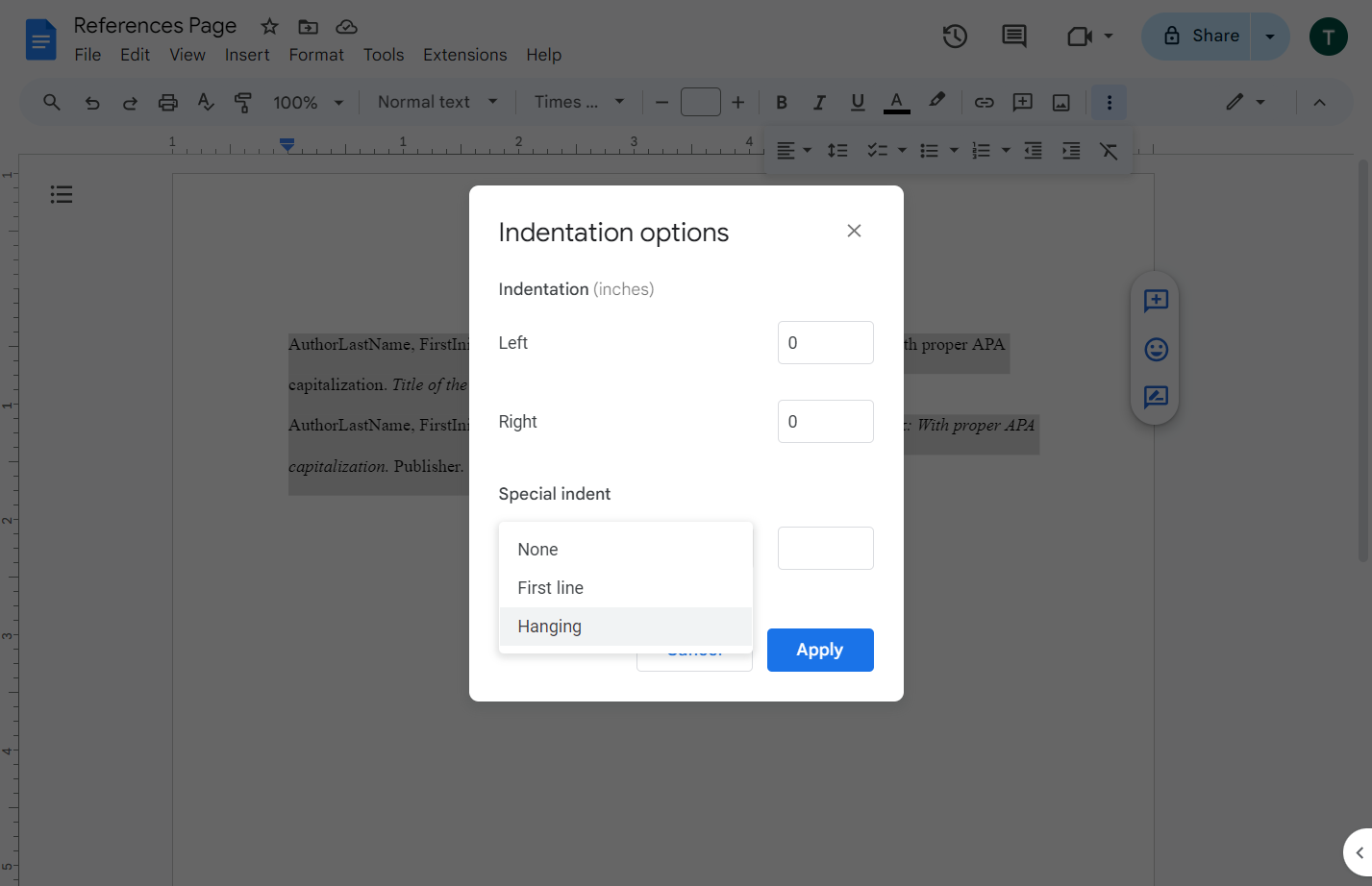
Task: Show document outline icon
Action: point(62,195)
